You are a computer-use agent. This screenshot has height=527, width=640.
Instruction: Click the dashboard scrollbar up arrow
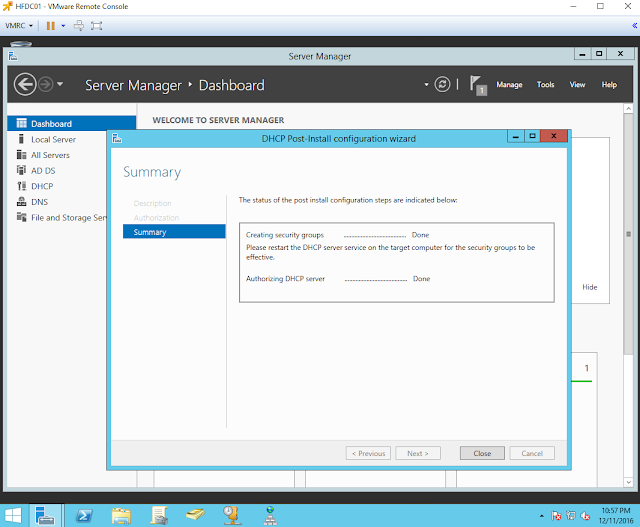pos(628,109)
